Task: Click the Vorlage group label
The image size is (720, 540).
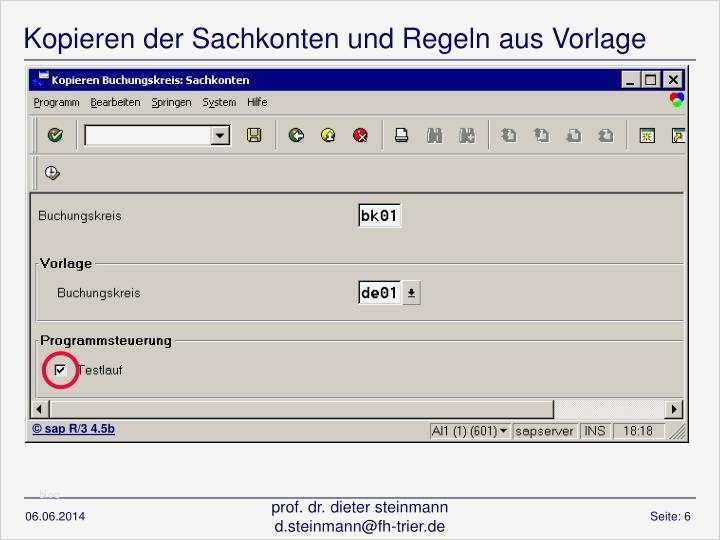Action: [x=66, y=264]
